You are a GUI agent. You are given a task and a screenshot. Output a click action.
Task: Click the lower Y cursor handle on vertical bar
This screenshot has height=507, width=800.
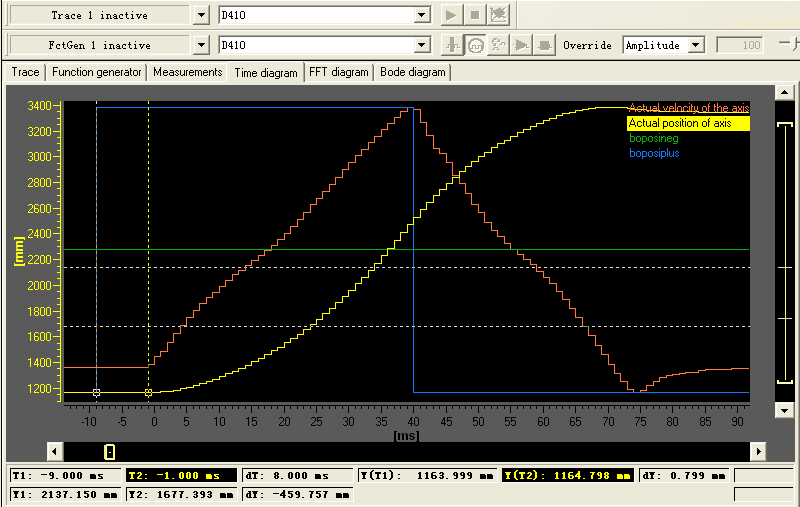tap(785, 318)
